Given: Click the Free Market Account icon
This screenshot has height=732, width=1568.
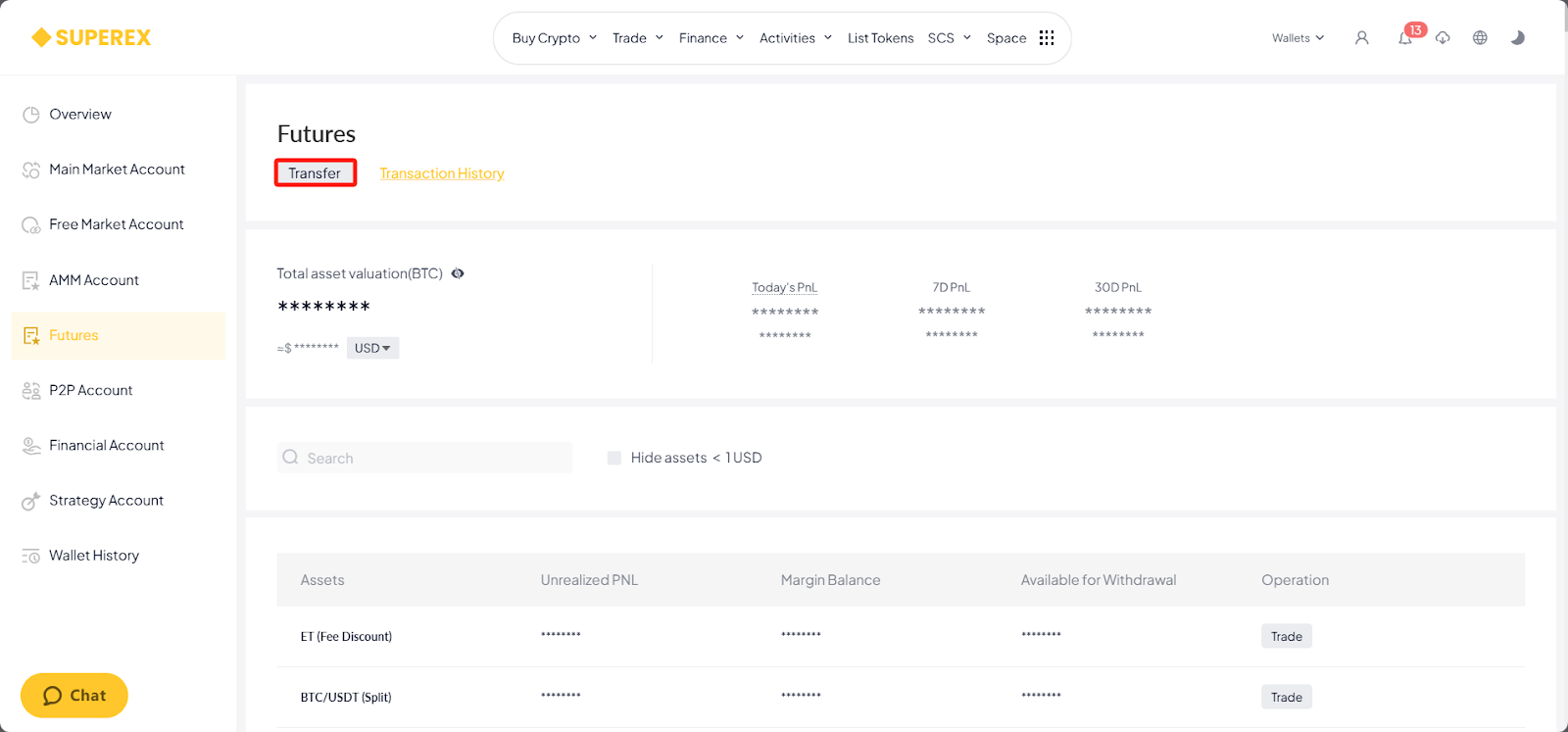Looking at the screenshot, I should pyautogui.click(x=31, y=224).
